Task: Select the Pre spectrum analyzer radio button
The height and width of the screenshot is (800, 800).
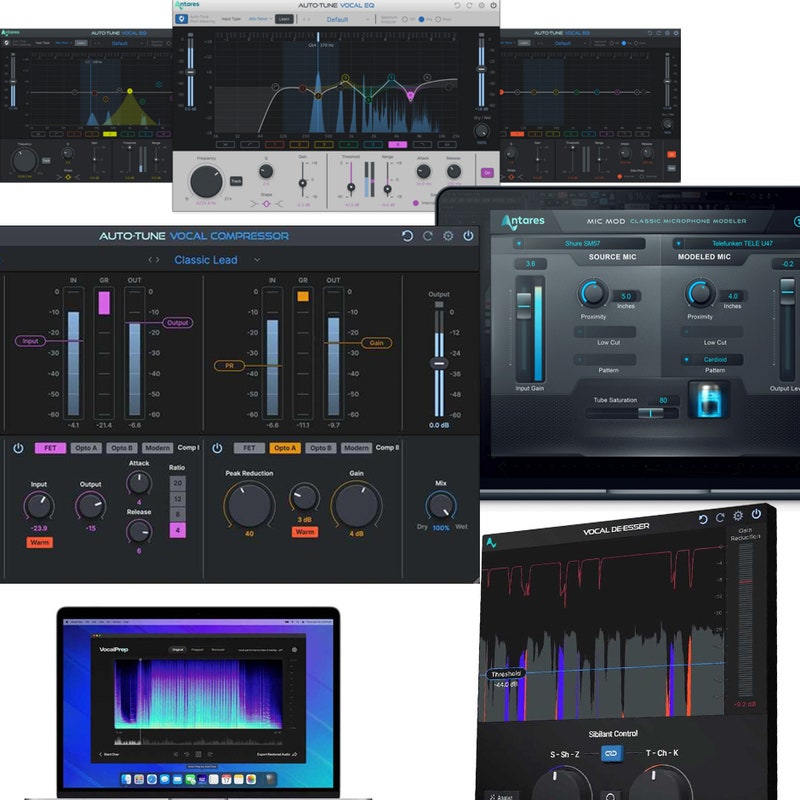Action: click(424, 19)
